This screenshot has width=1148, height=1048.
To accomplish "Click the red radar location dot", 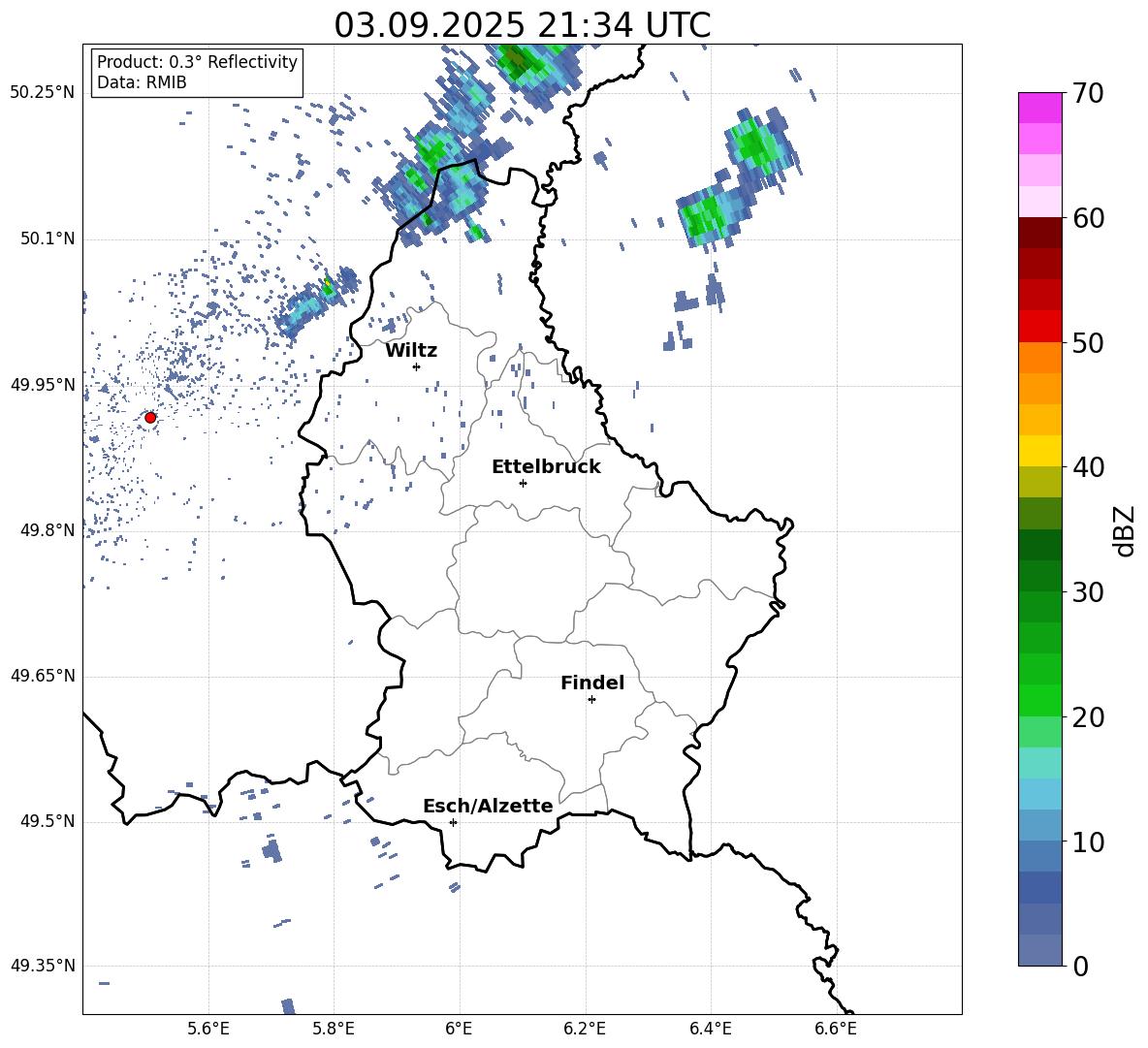I will [x=150, y=417].
